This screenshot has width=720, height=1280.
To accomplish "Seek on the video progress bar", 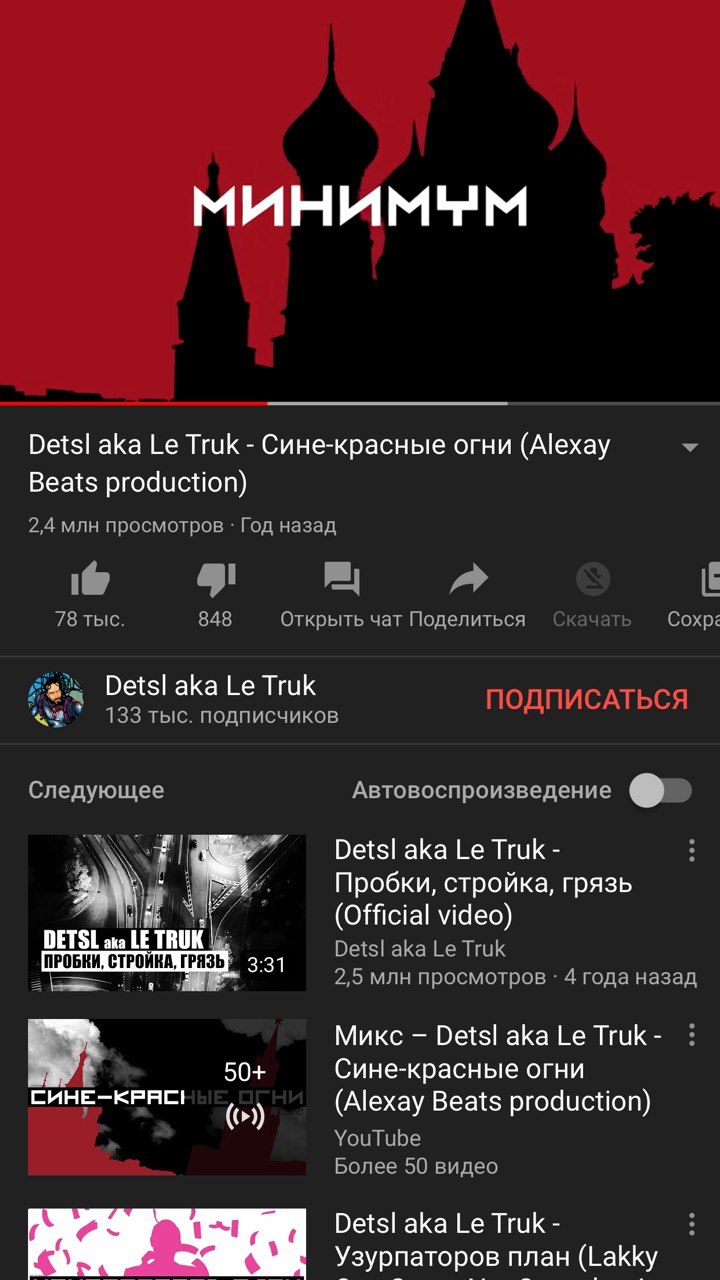I will pyautogui.click(x=360, y=403).
